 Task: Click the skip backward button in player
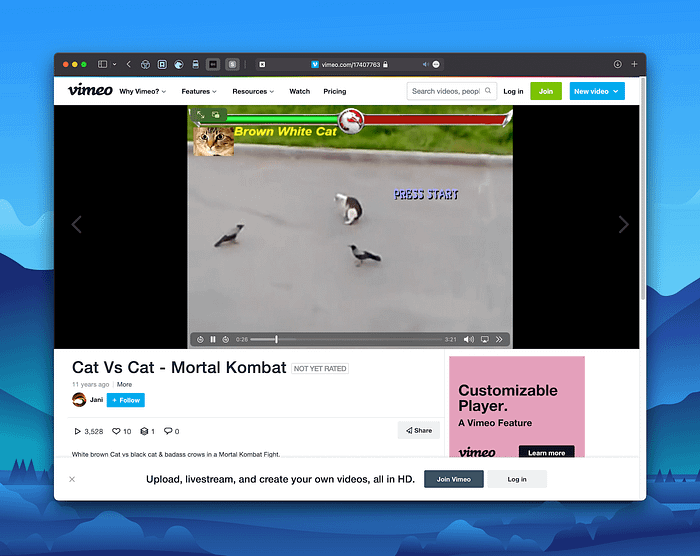coord(200,339)
